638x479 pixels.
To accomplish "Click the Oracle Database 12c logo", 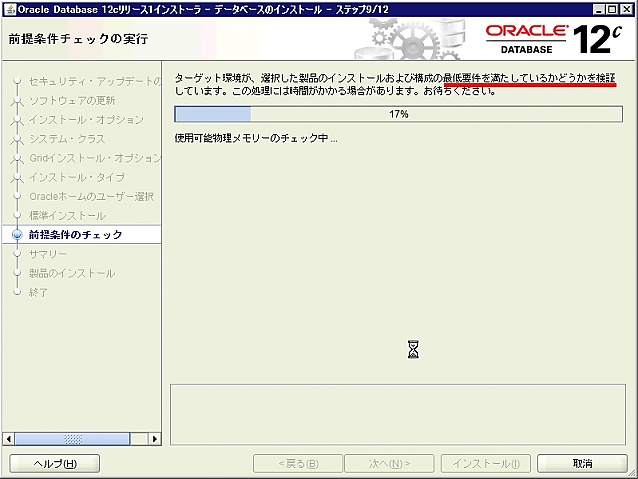I will click(x=554, y=39).
